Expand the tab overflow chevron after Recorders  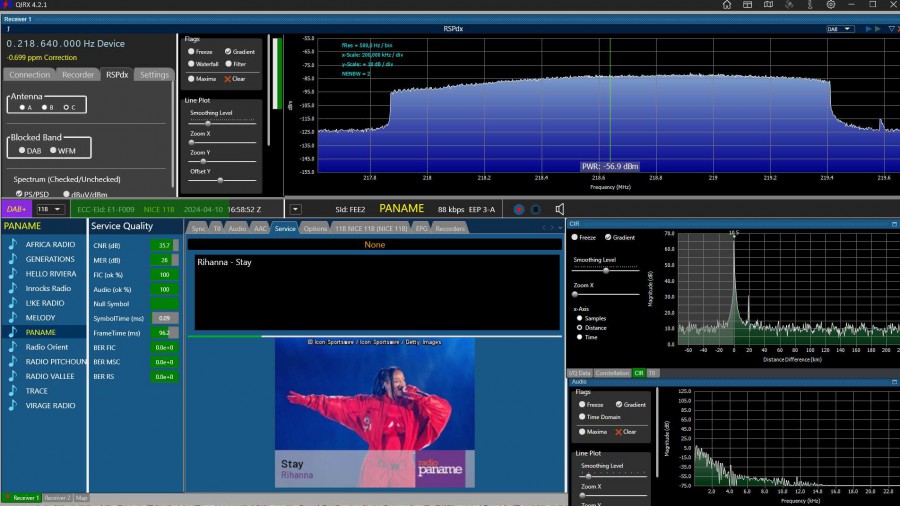pyautogui.click(x=560, y=228)
